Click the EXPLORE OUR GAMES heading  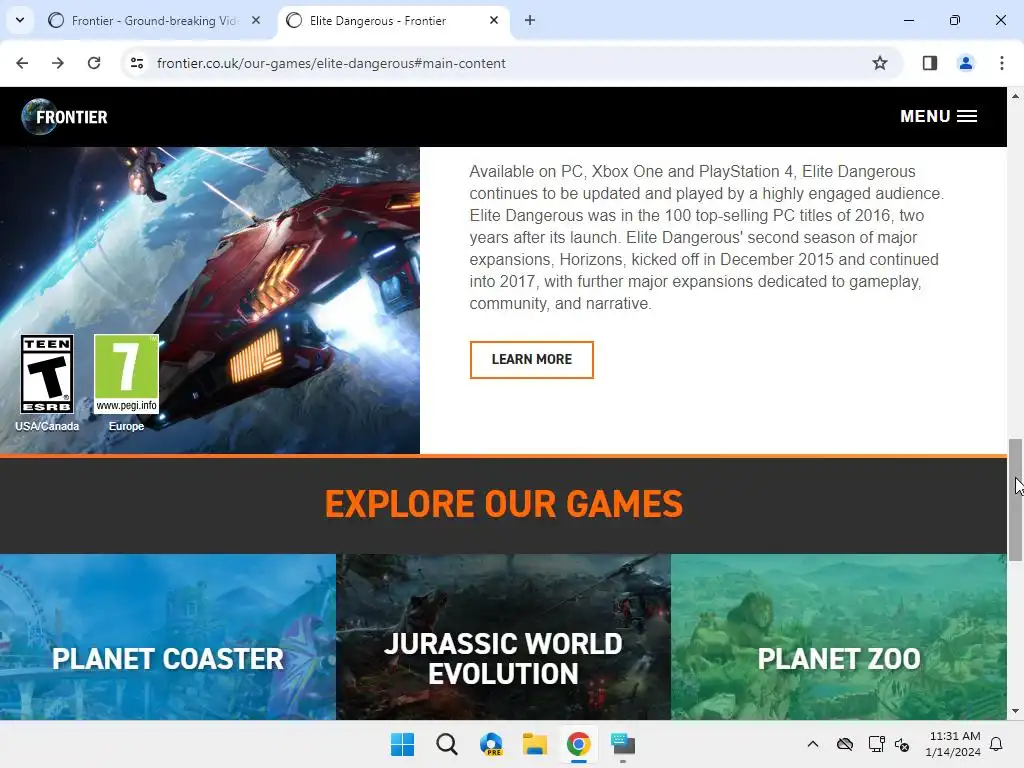(504, 504)
